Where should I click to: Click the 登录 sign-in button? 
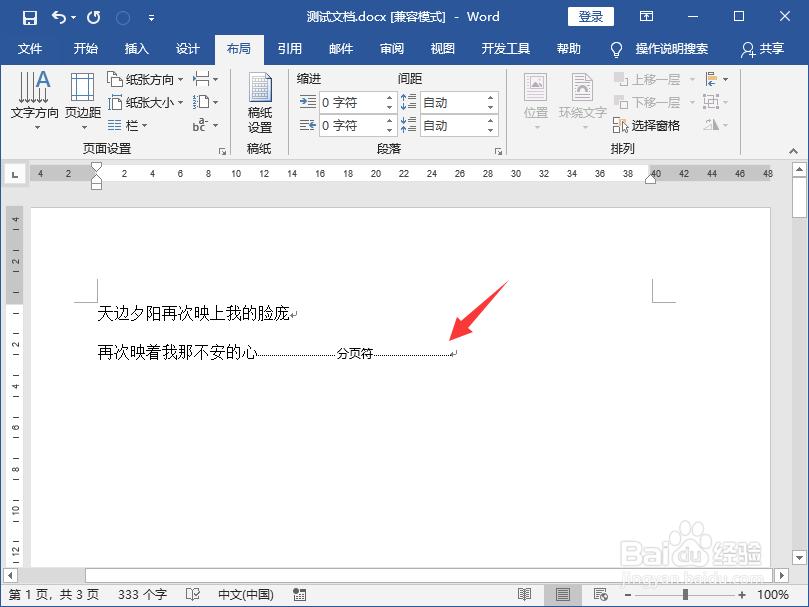[x=590, y=16]
